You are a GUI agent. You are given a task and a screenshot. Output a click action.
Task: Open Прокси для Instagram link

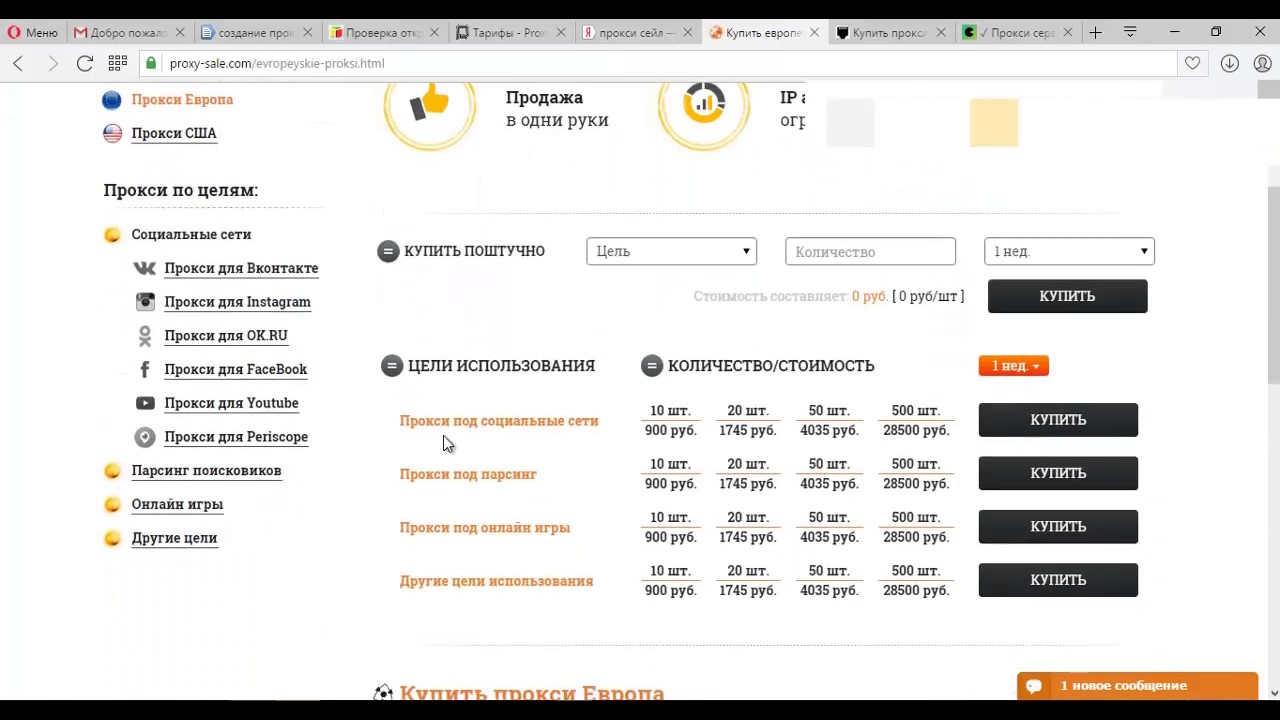(237, 302)
